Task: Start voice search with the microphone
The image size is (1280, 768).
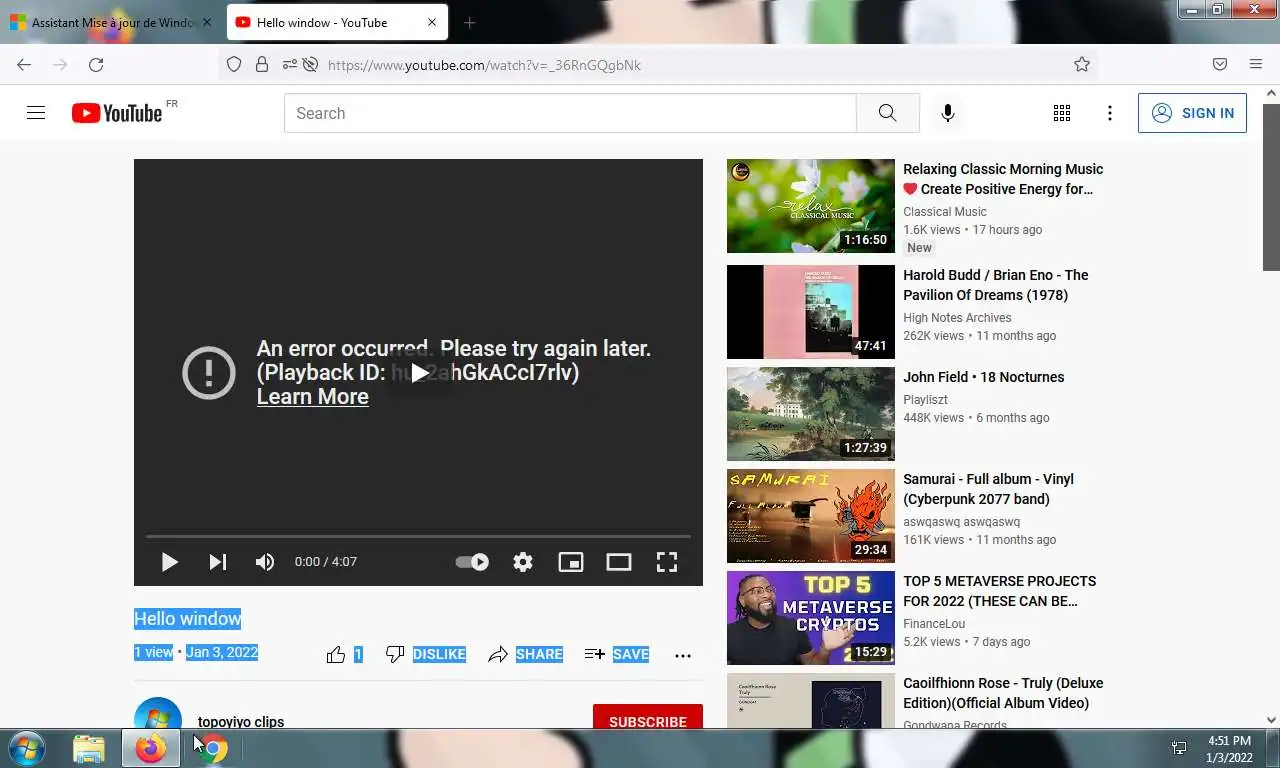Action: tap(947, 113)
